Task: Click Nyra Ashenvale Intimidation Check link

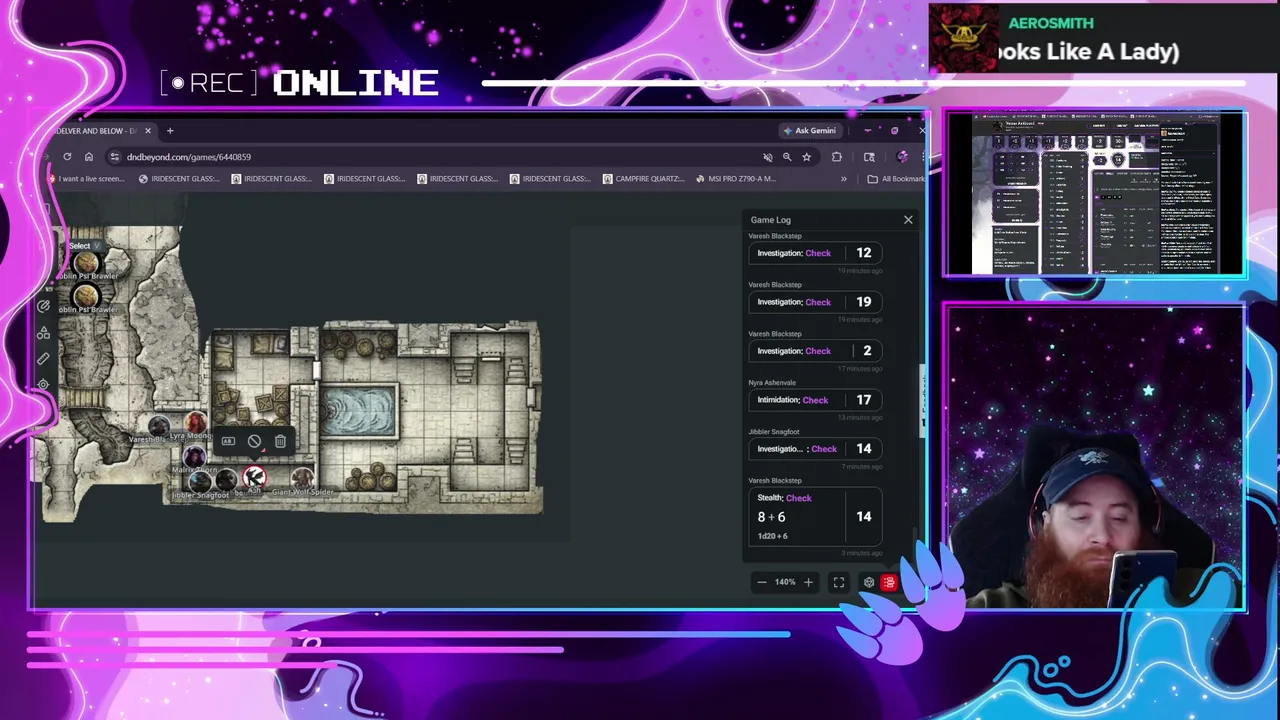Action: (815, 400)
